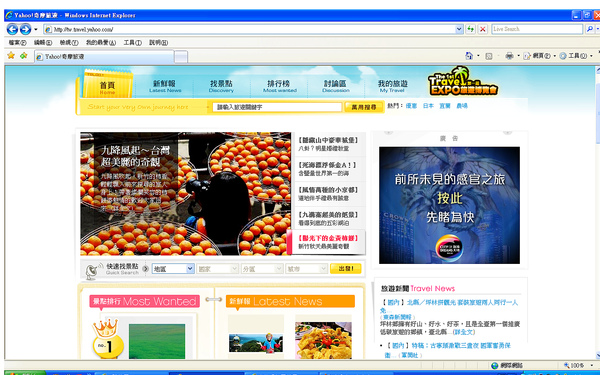
Task: Expand the Print dropdown arrow
Action: tap(518, 56)
